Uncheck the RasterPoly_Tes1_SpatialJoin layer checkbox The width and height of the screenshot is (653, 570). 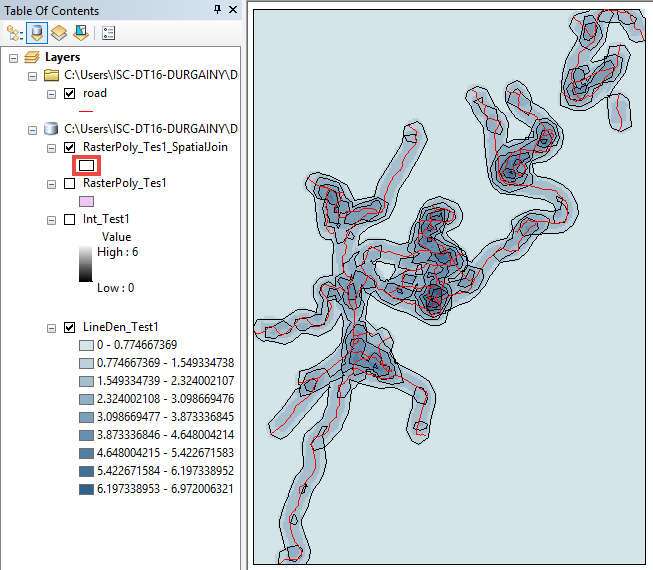click(70, 147)
